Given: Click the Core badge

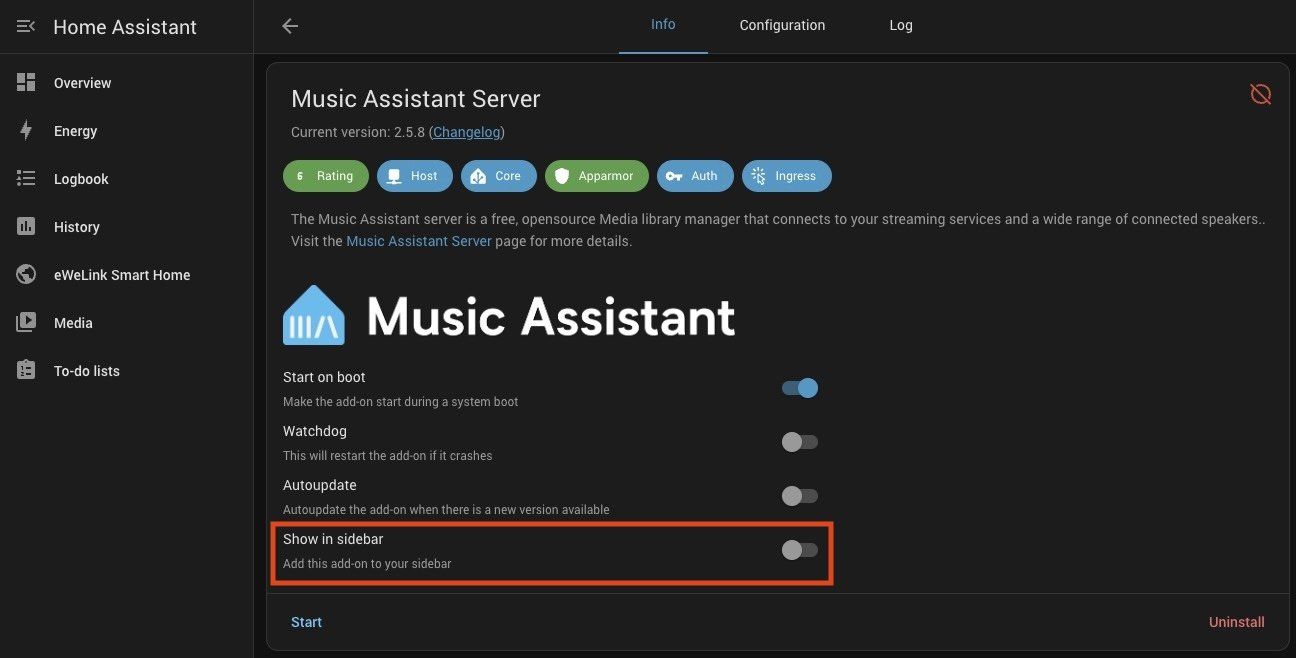Looking at the screenshot, I should click(x=499, y=176).
